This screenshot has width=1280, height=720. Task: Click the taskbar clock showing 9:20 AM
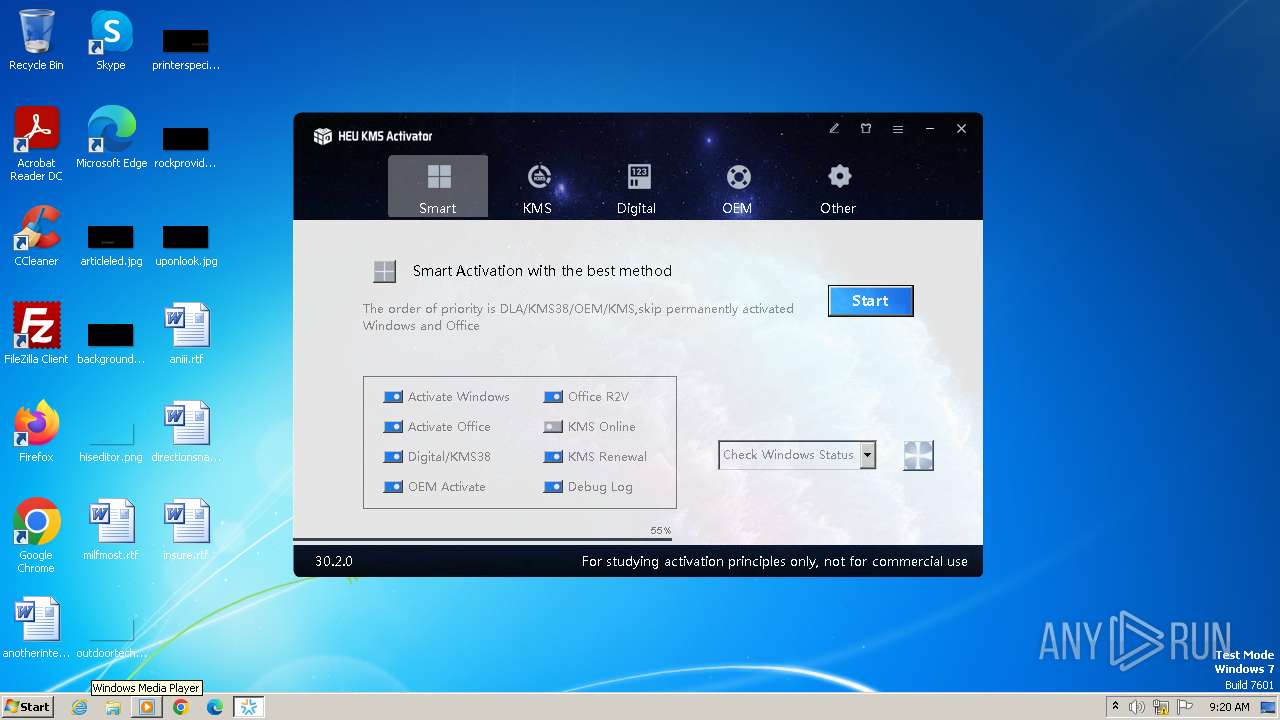[1229, 707]
